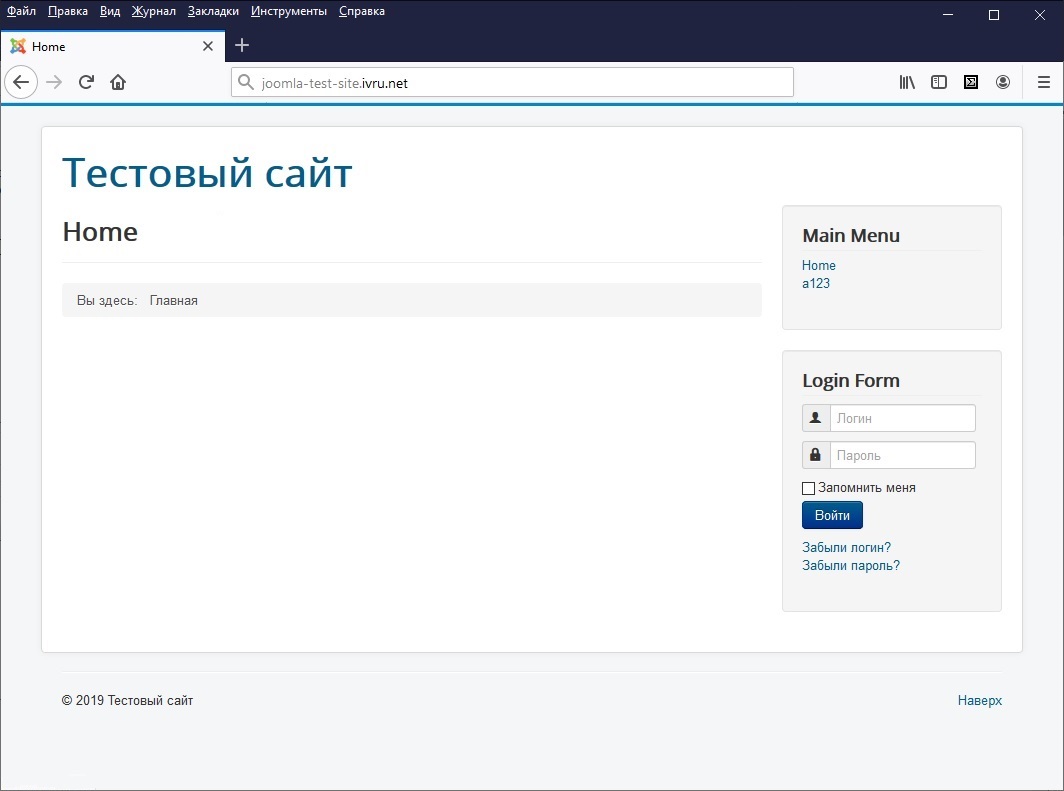Focus the Пароль input field
Viewport: 1064px width, 791px height.
pyautogui.click(x=902, y=455)
